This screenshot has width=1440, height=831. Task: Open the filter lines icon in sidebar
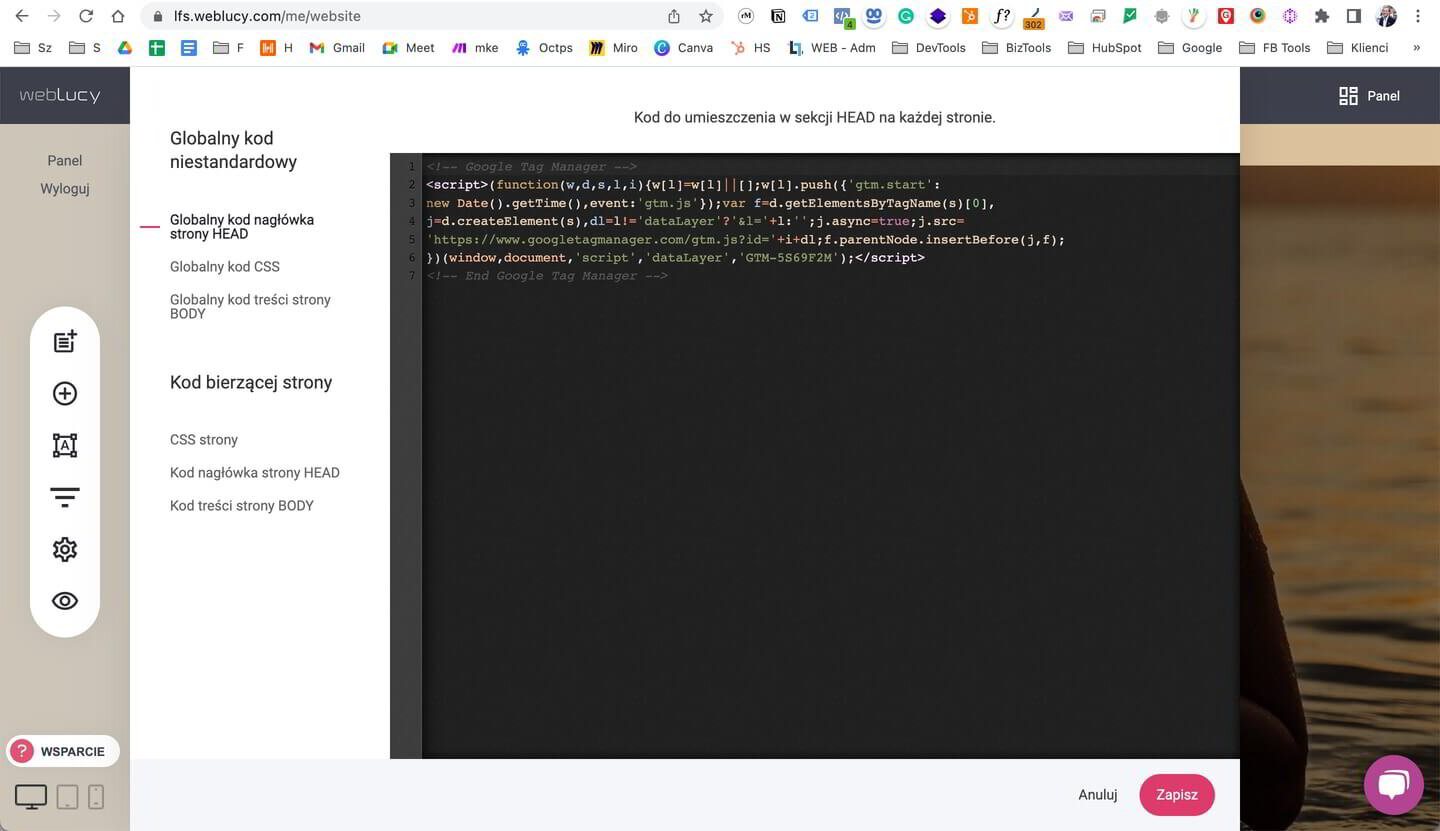(64, 497)
